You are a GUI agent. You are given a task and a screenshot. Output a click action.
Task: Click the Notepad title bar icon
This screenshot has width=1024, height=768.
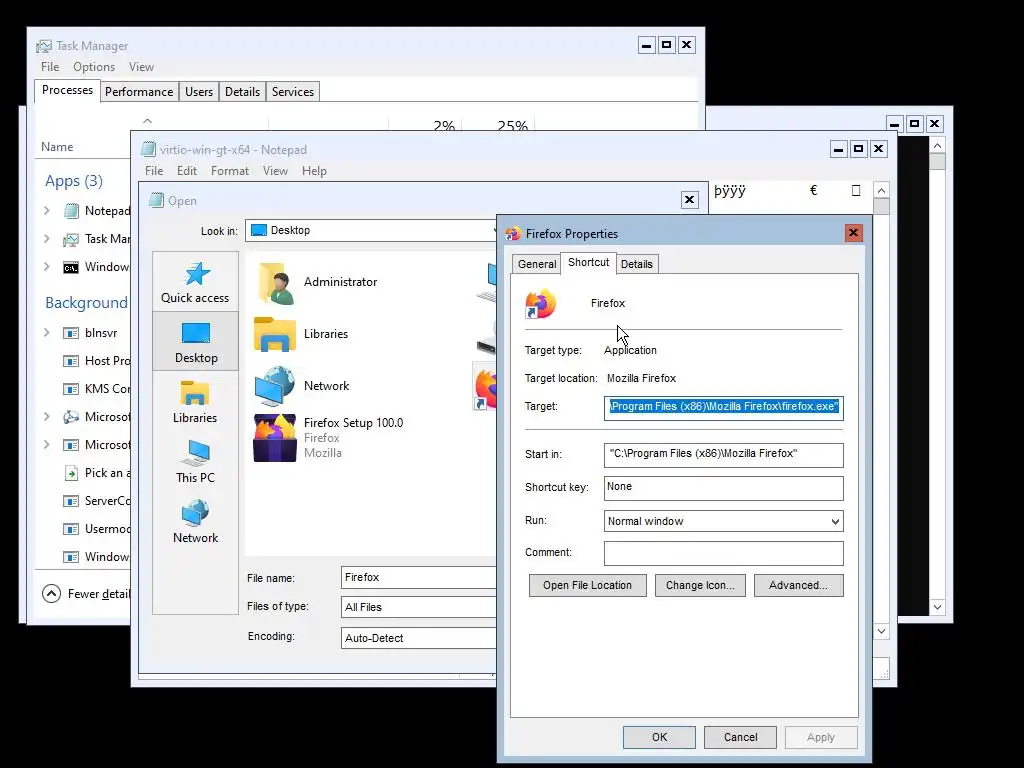149,150
